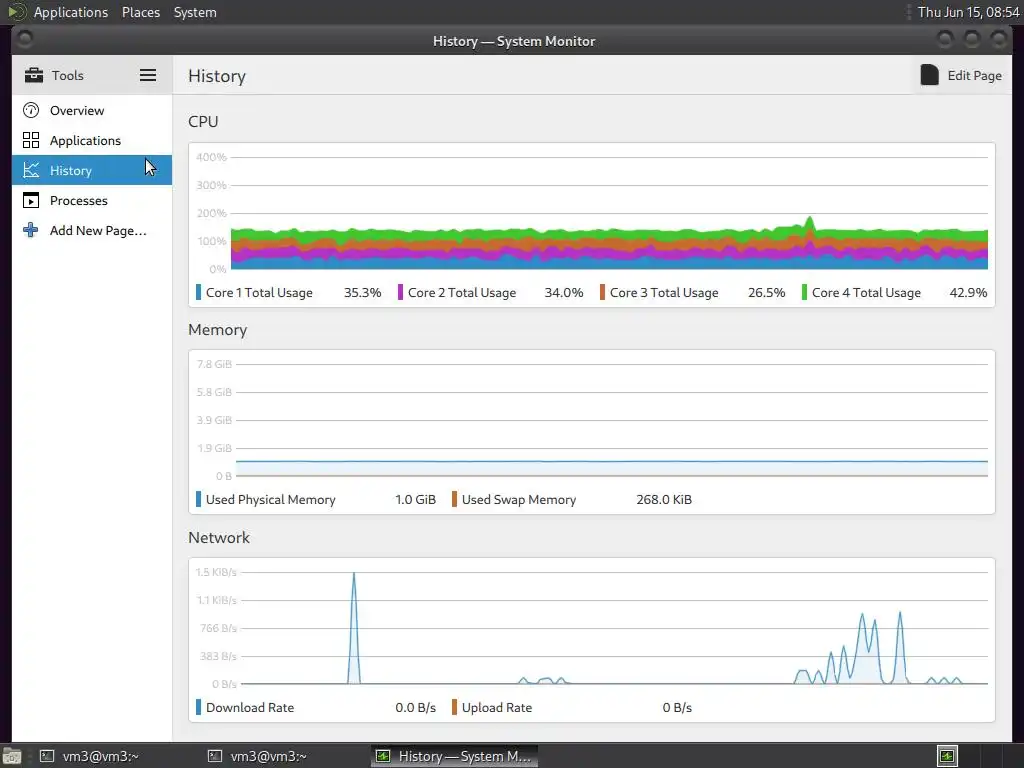1024x768 pixels.
Task: Click the Upload Rate orange swatch
Action: (454, 707)
